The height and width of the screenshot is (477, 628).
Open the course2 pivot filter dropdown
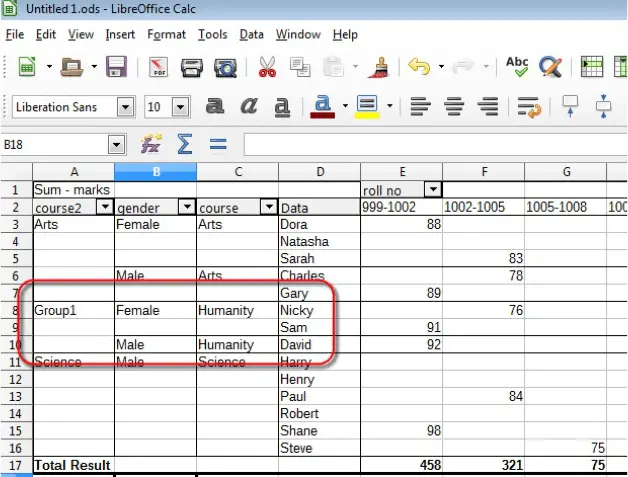105,207
